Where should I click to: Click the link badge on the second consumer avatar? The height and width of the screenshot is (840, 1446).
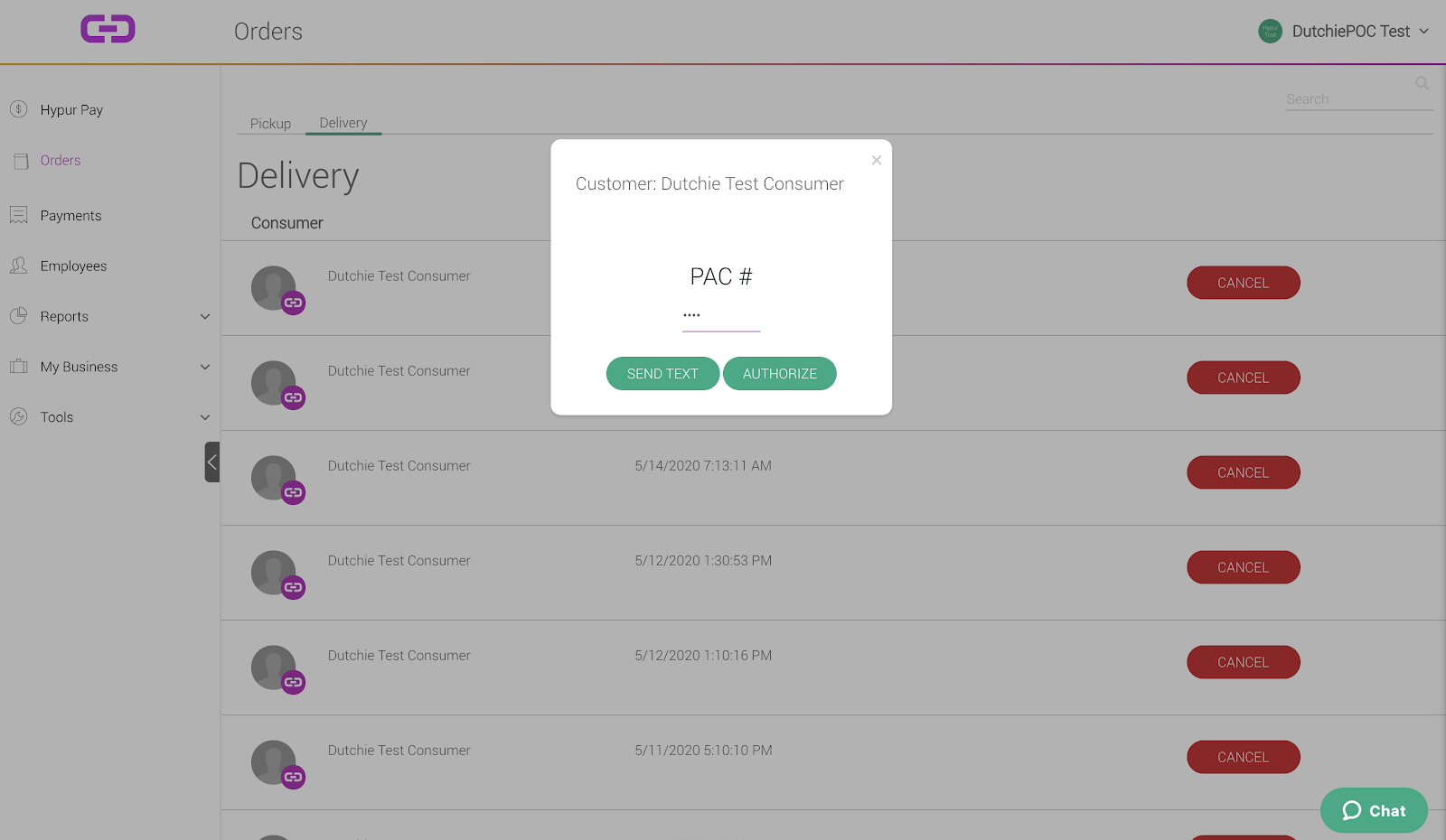[x=293, y=397]
